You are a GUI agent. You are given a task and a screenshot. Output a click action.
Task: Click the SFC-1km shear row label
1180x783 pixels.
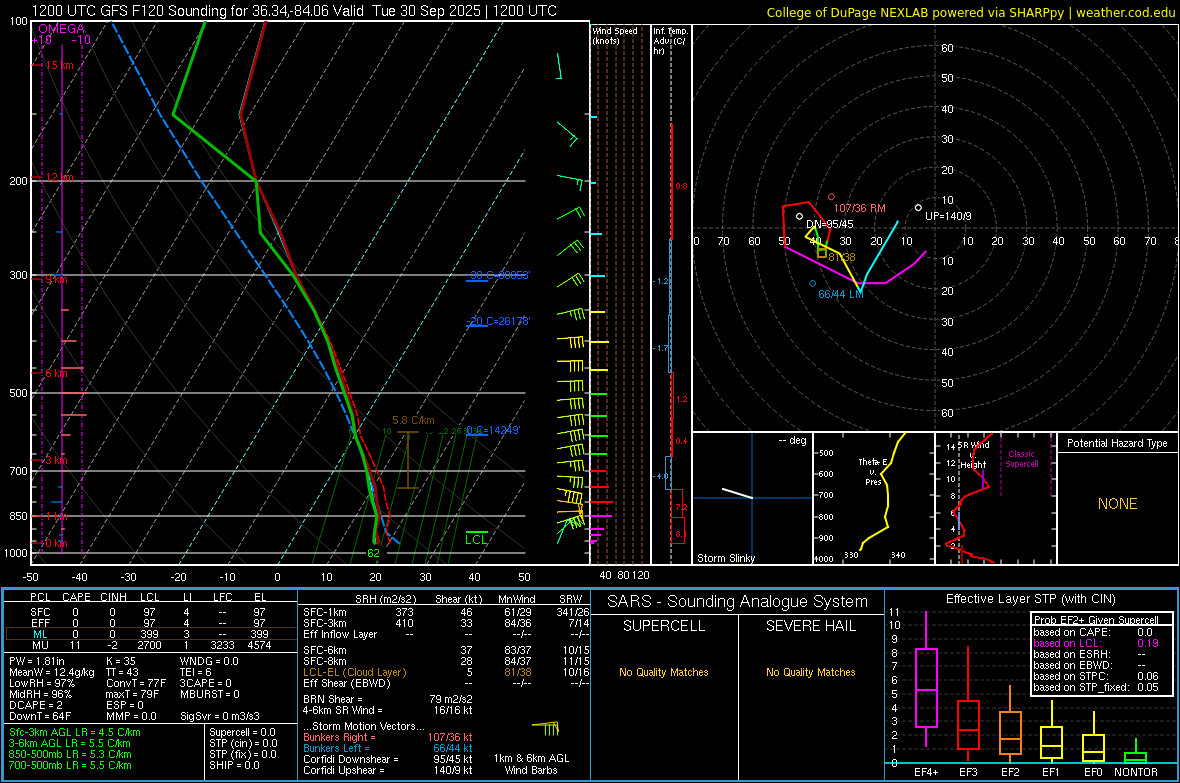pos(325,613)
